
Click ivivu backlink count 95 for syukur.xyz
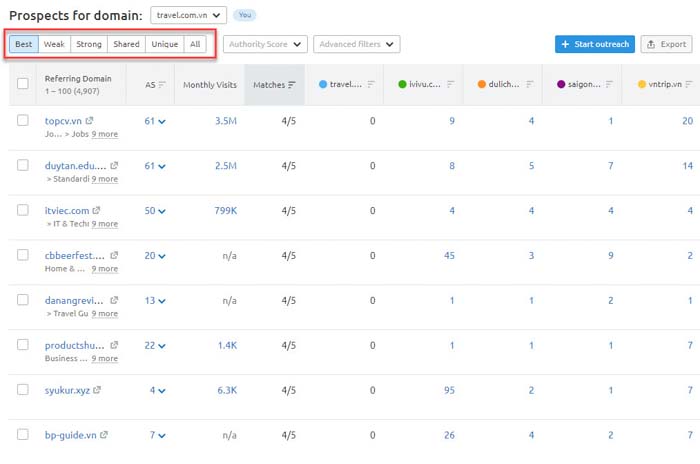pos(449,390)
